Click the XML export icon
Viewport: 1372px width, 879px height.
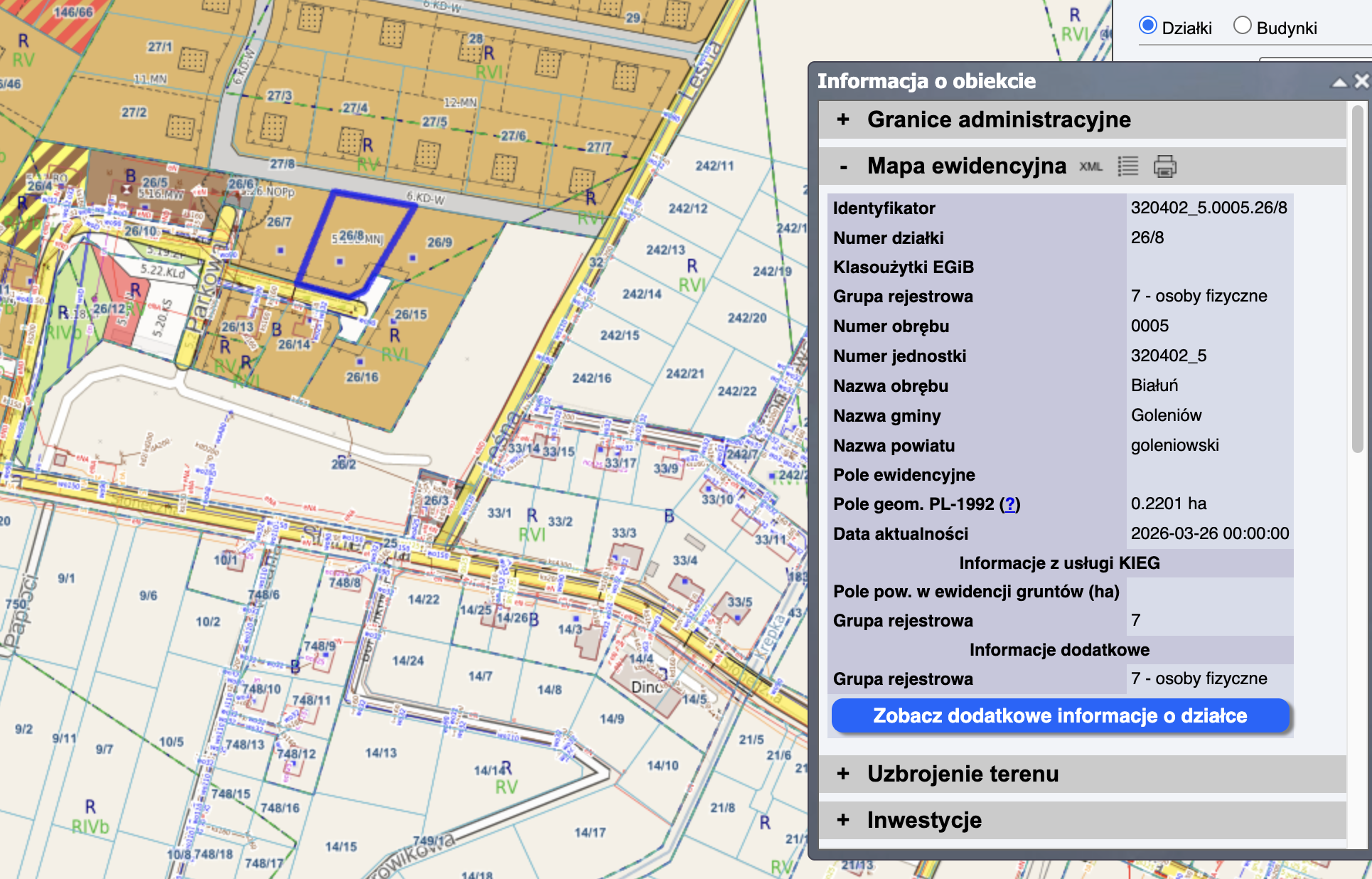1090,166
